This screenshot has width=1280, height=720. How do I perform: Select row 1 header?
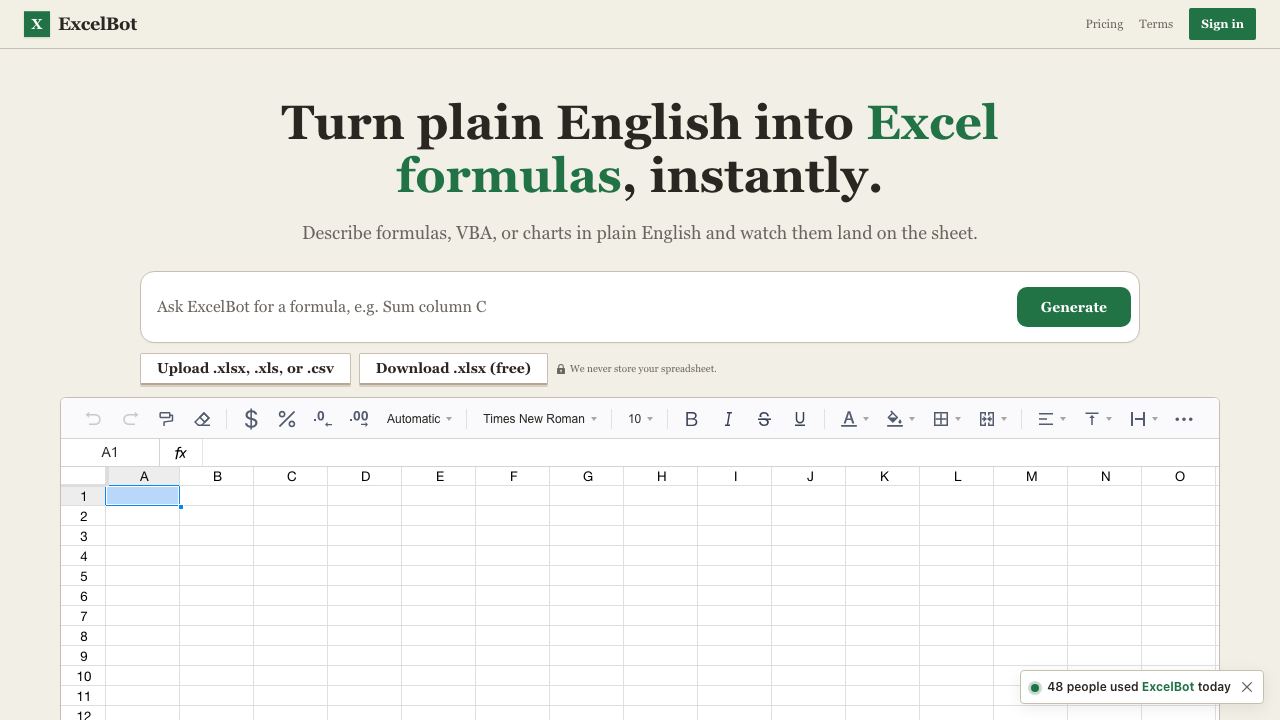coord(84,496)
